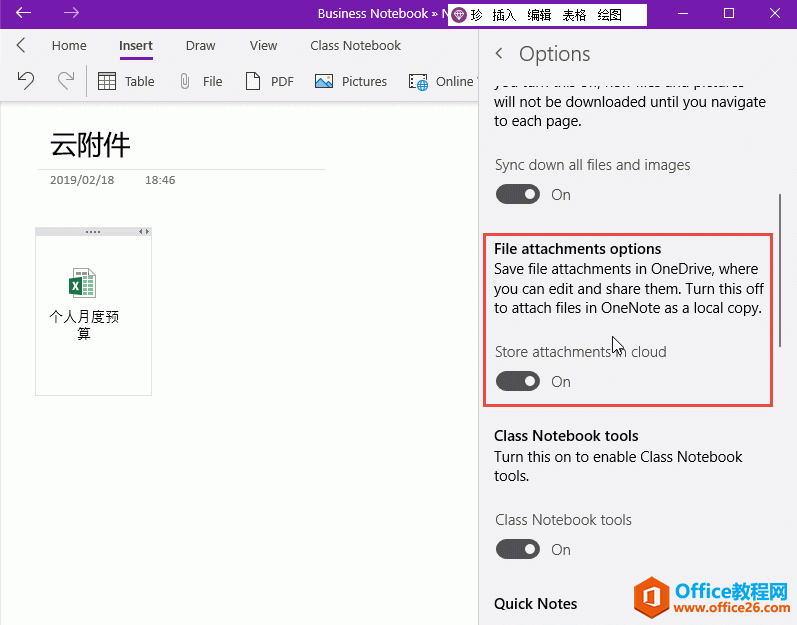Open the 编辑 menu in the overlay bar
The height and width of the screenshot is (625, 797).
(x=539, y=15)
